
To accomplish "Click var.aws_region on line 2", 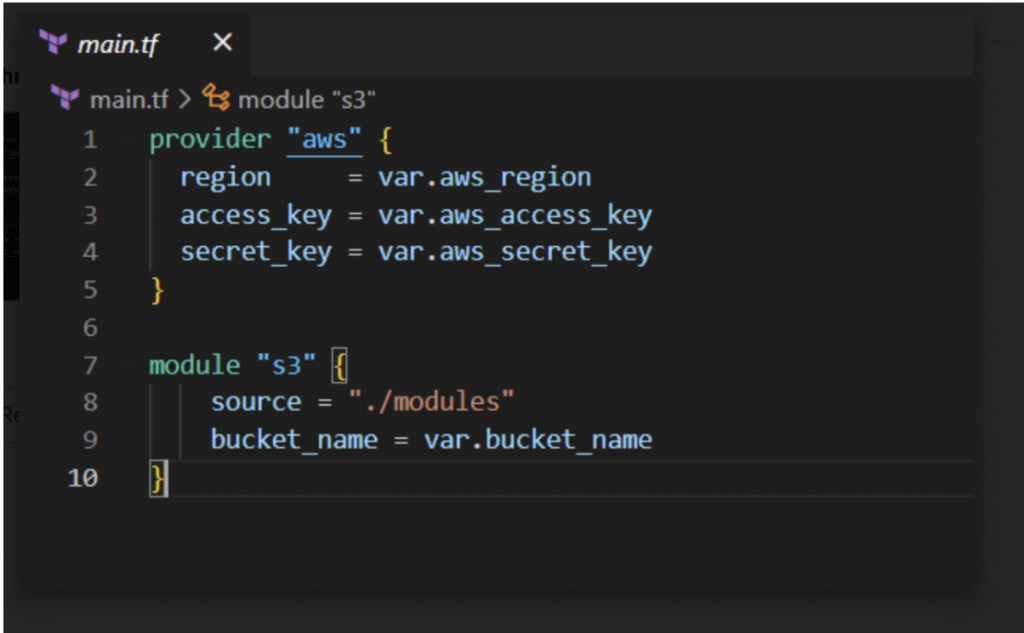I will coord(484,178).
